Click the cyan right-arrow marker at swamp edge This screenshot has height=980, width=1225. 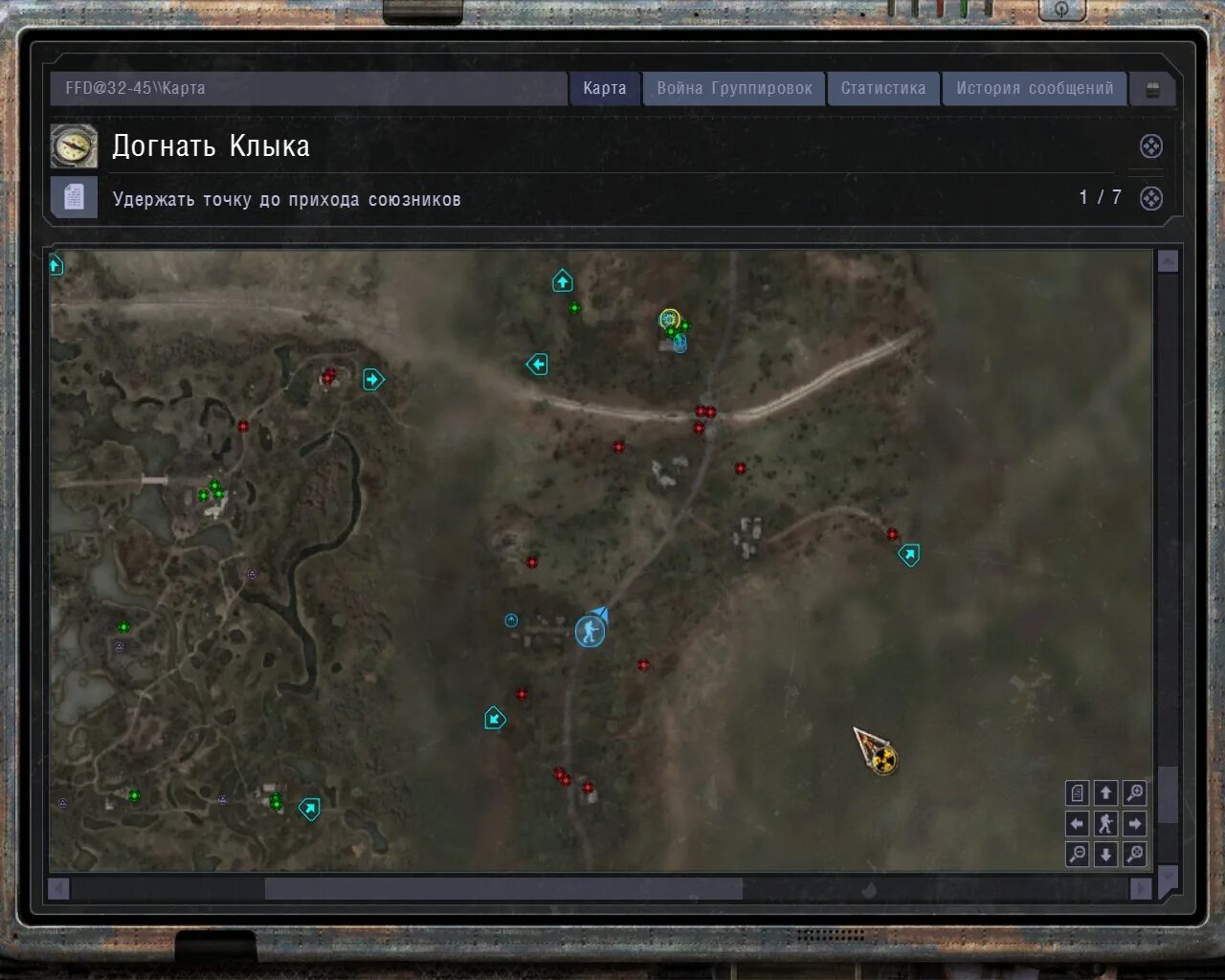click(x=373, y=380)
